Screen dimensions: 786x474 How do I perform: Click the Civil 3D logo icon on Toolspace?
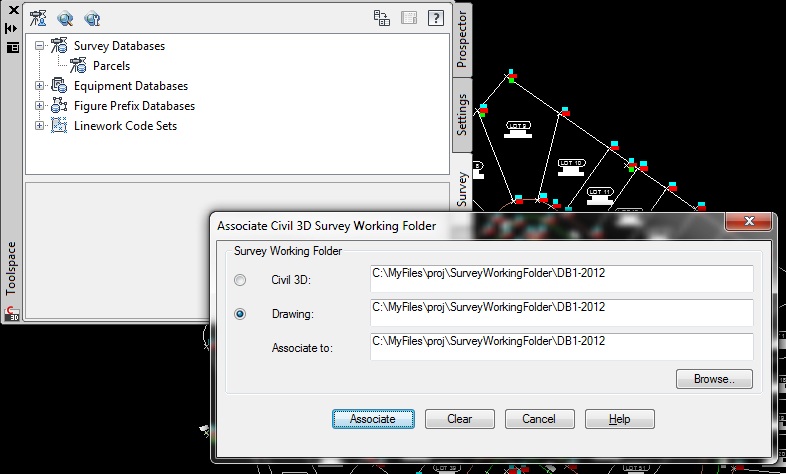pyautogui.click(x=12, y=314)
